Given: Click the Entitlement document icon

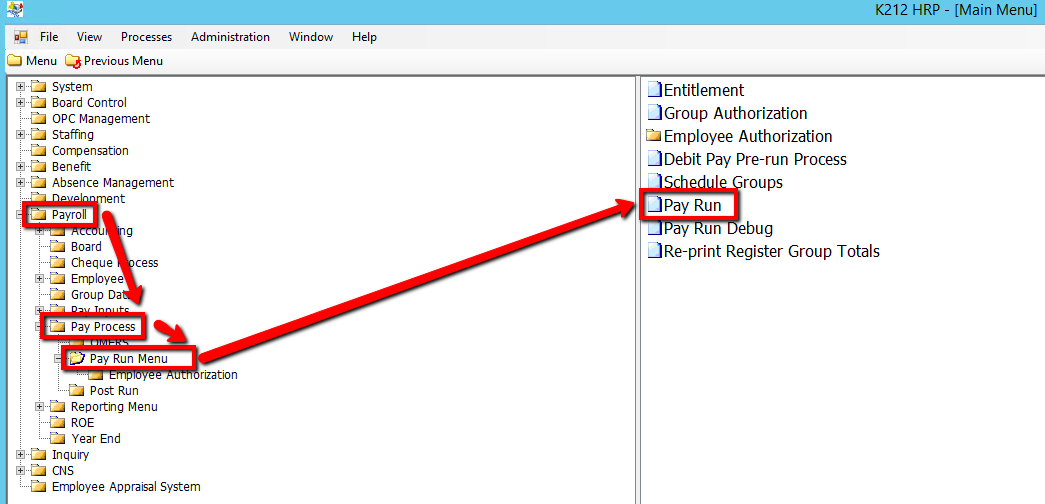Looking at the screenshot, I should coord(655,91).
